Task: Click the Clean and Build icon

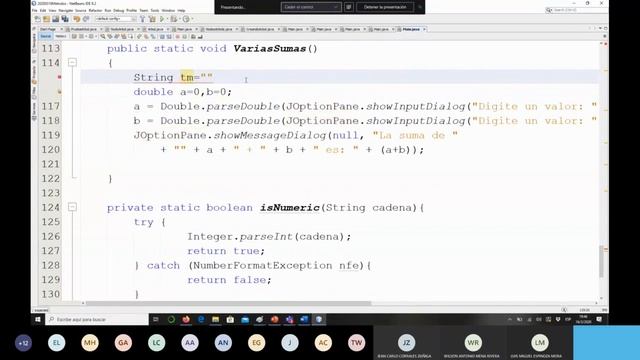Action: click(152, 19)
